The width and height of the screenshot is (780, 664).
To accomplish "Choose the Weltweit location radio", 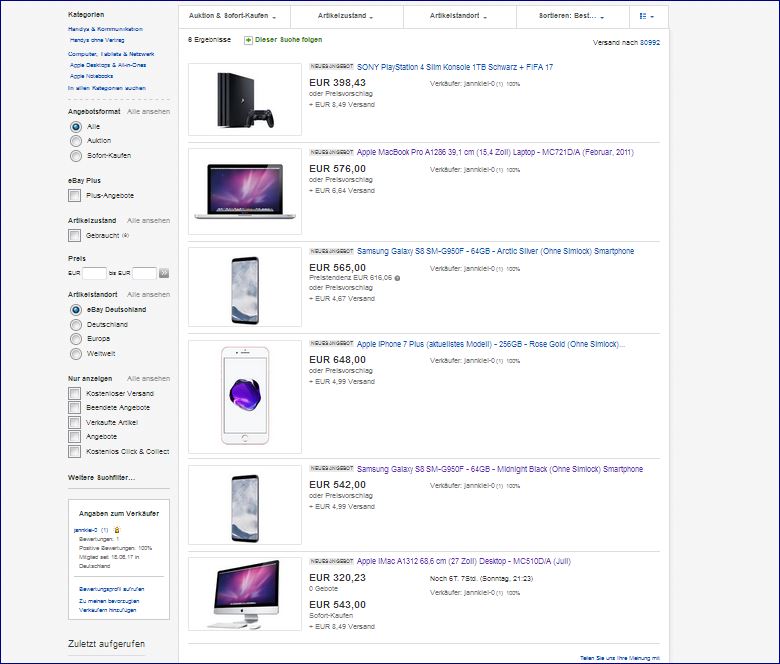I will [x=76, y=354].
